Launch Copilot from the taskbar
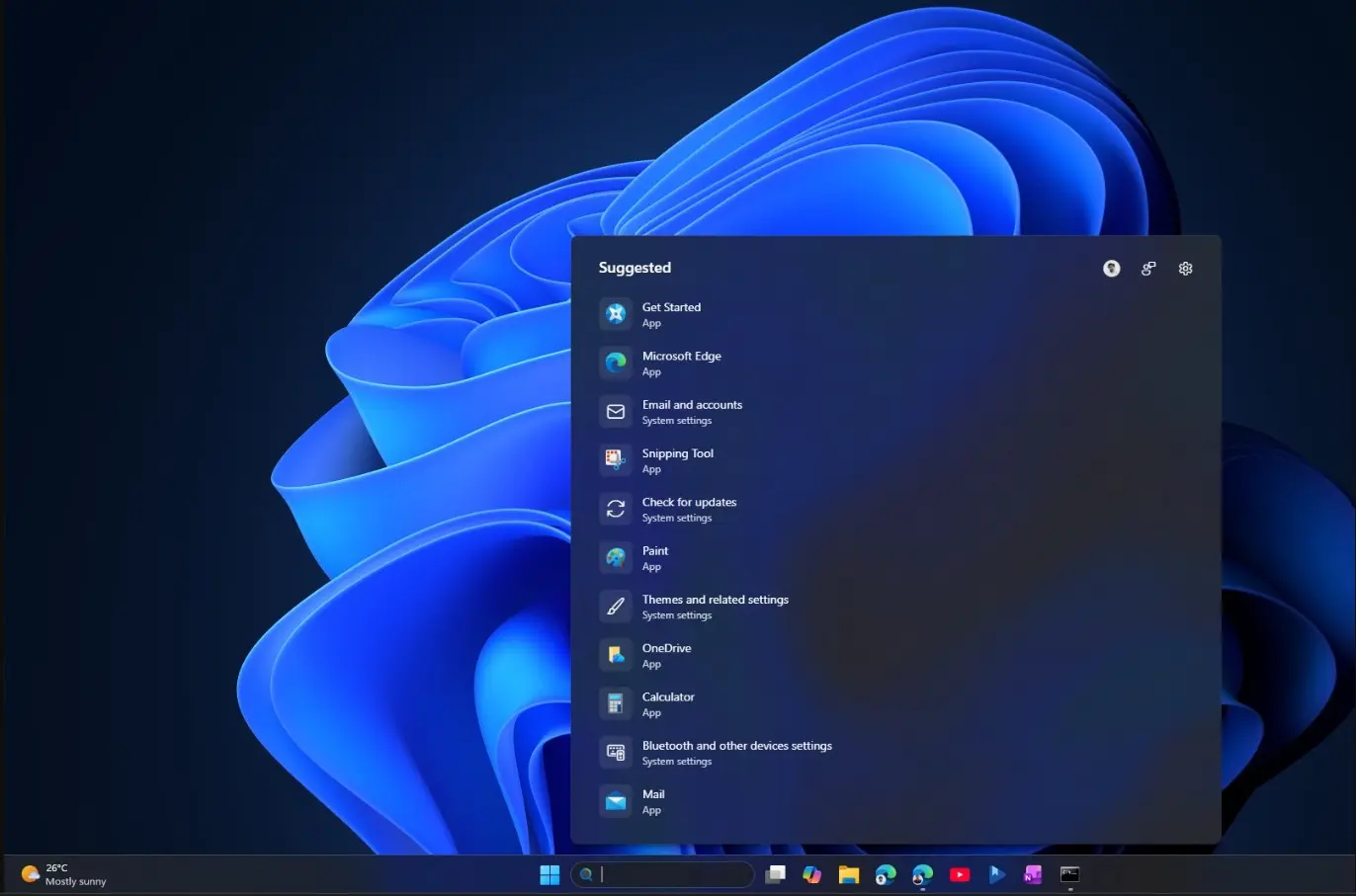This screenshot has height=896, width=1356. coord(812,874)
